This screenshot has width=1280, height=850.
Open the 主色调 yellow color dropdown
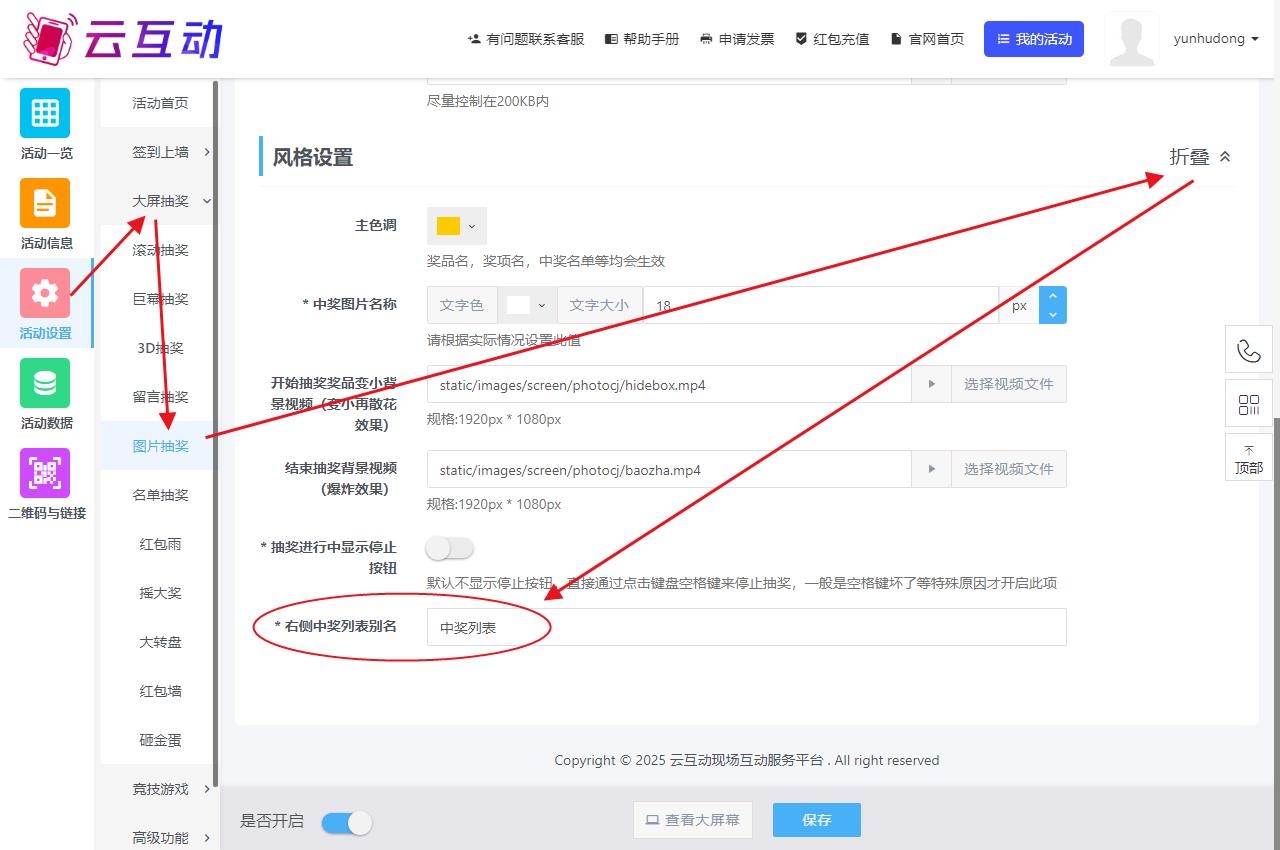click(x=457, y=226)
